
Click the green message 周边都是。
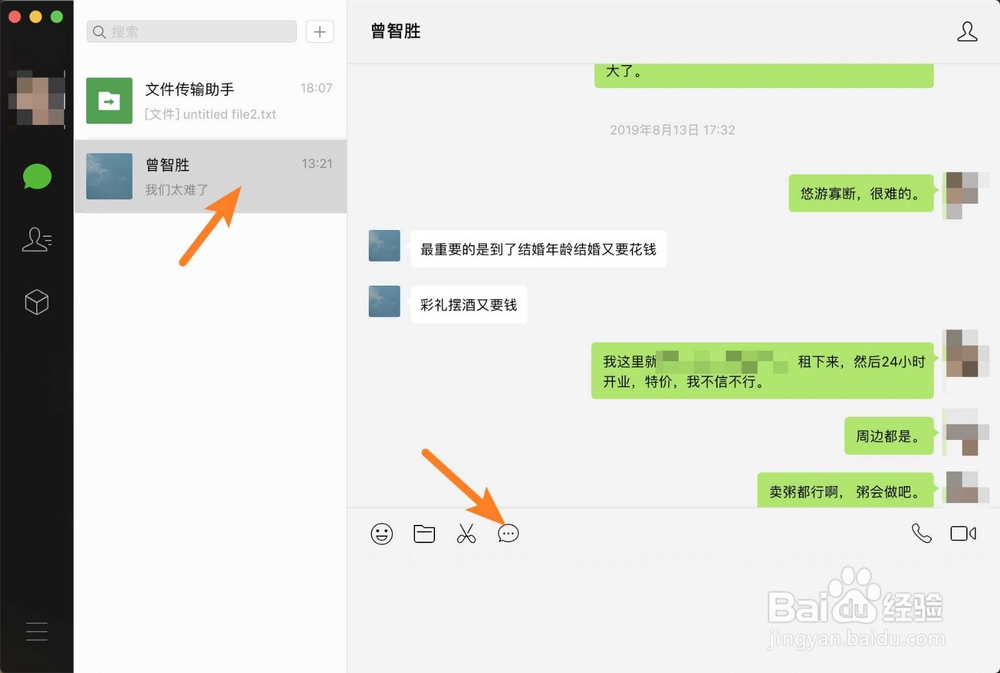(888, 436)
